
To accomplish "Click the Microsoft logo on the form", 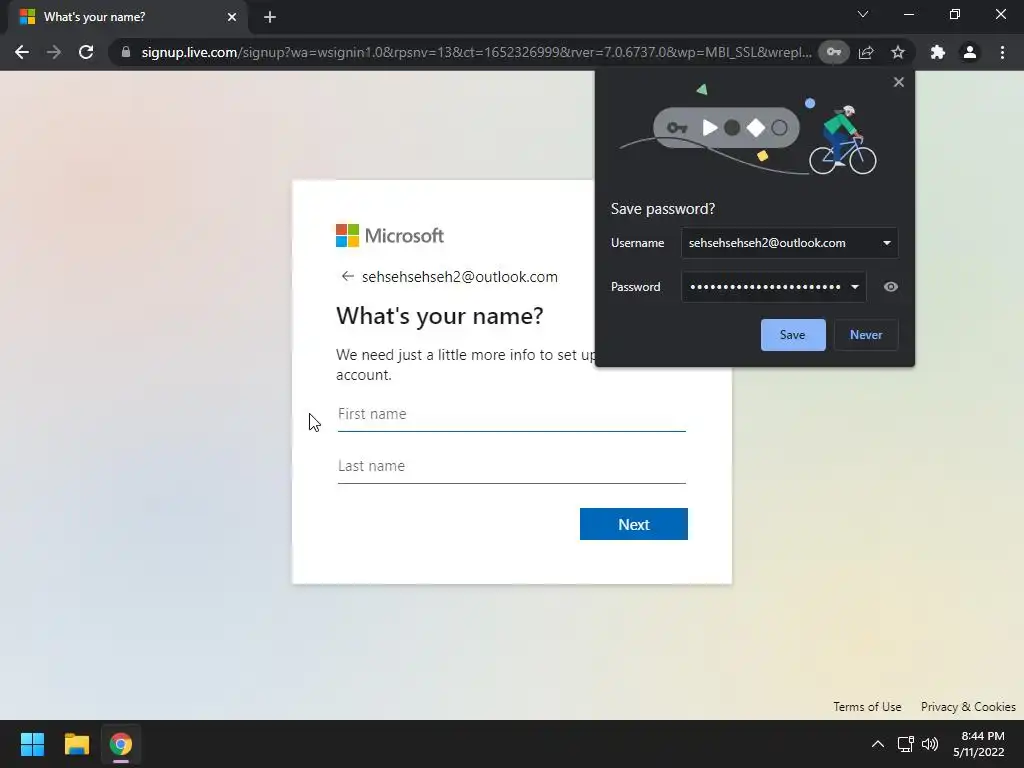I will [x=390, y=236].
